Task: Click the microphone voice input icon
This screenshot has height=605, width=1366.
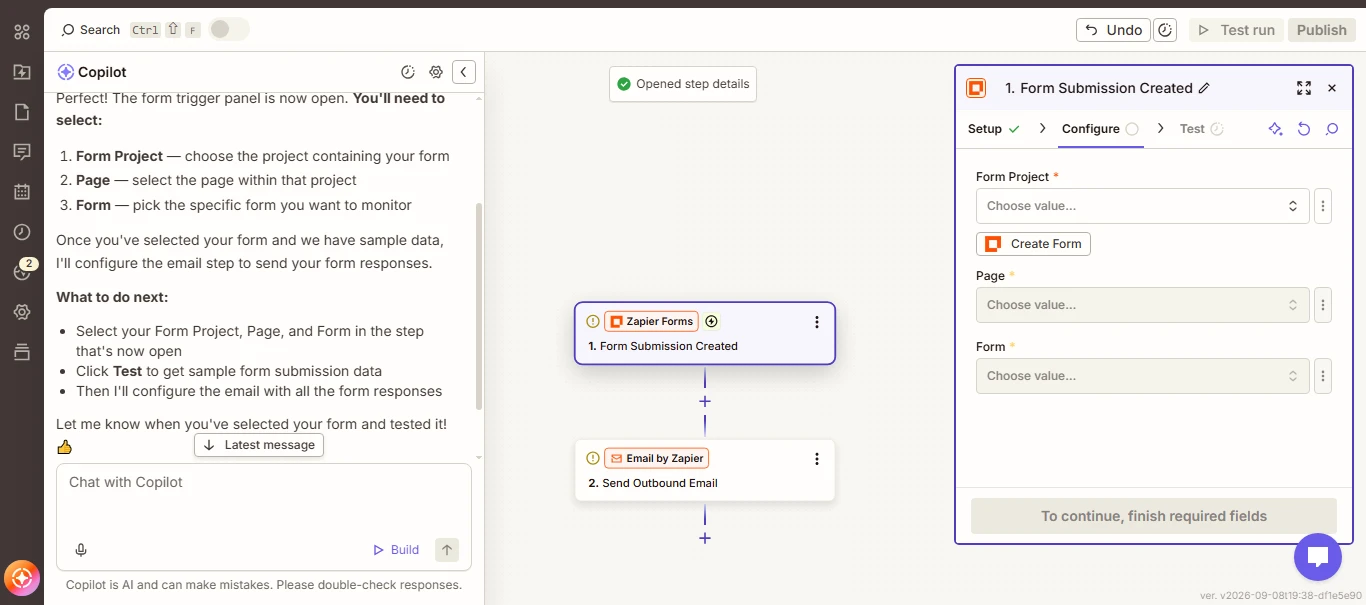Action: click(x=81, y=550)
